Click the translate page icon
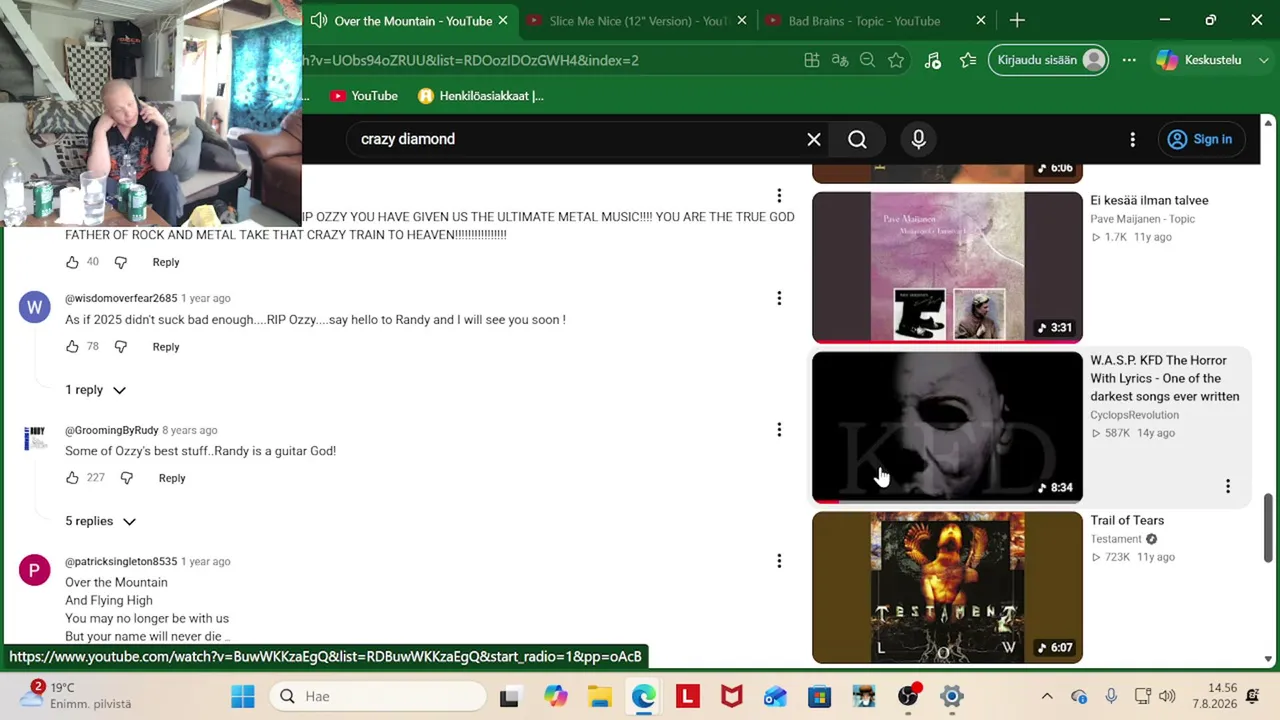The height and width of the screenshot is (720, 1280). (x=840, y=60)
